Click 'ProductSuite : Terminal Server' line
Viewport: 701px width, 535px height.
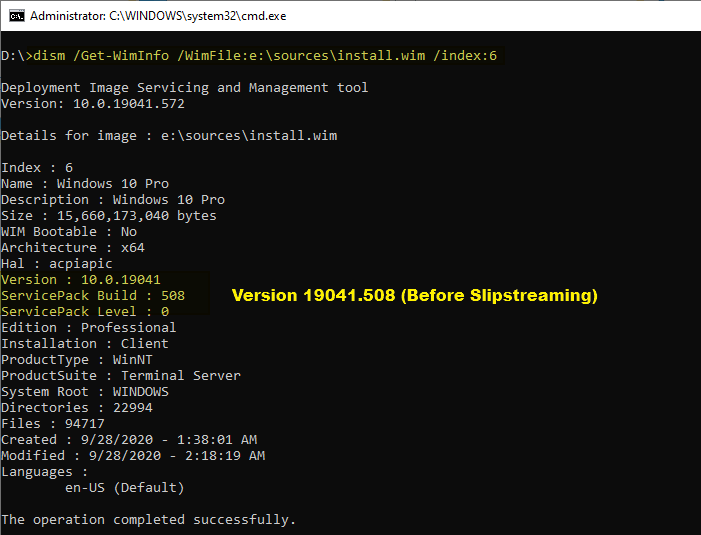pyautogui.click(x=121, y=375)
